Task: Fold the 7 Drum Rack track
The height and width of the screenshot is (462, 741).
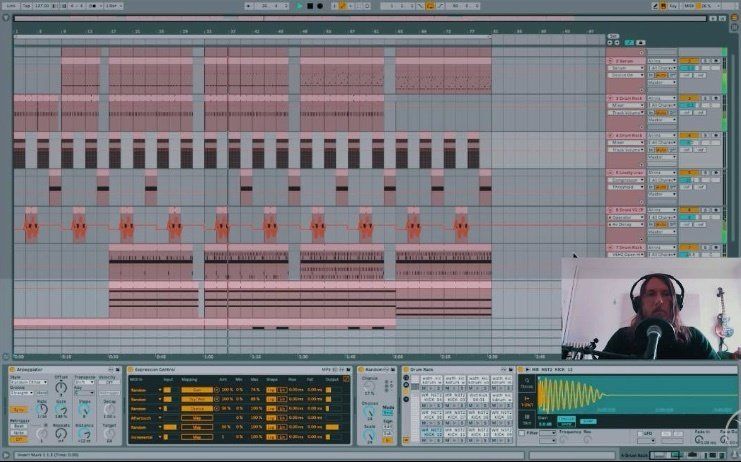Action: point(611,248)
